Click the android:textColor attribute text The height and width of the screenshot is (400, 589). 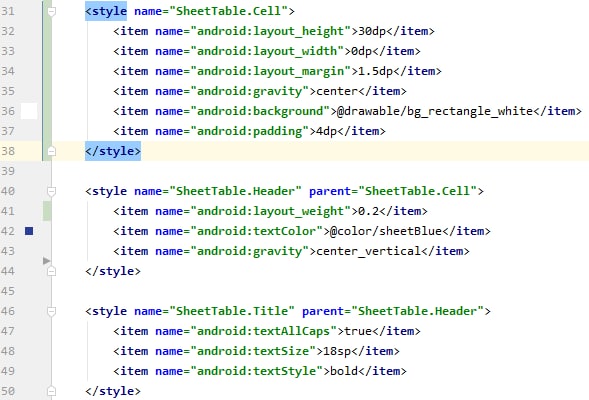point(257,231)
